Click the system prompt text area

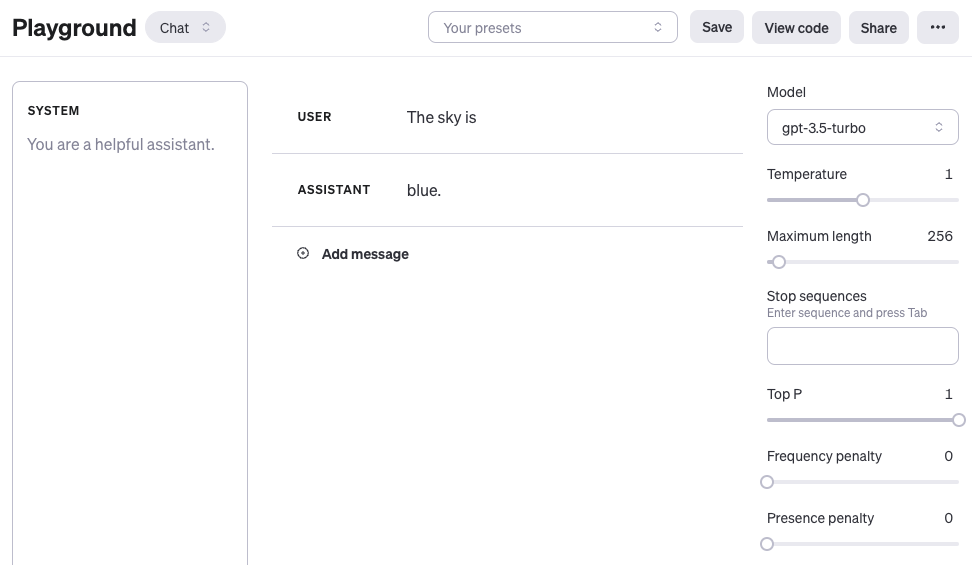(130, 300)
